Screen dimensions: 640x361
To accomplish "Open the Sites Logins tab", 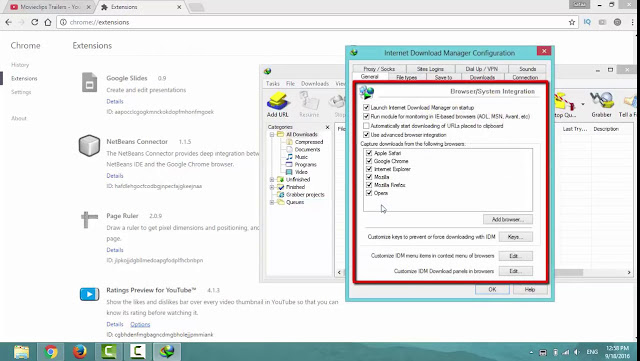I will point(430,69).
